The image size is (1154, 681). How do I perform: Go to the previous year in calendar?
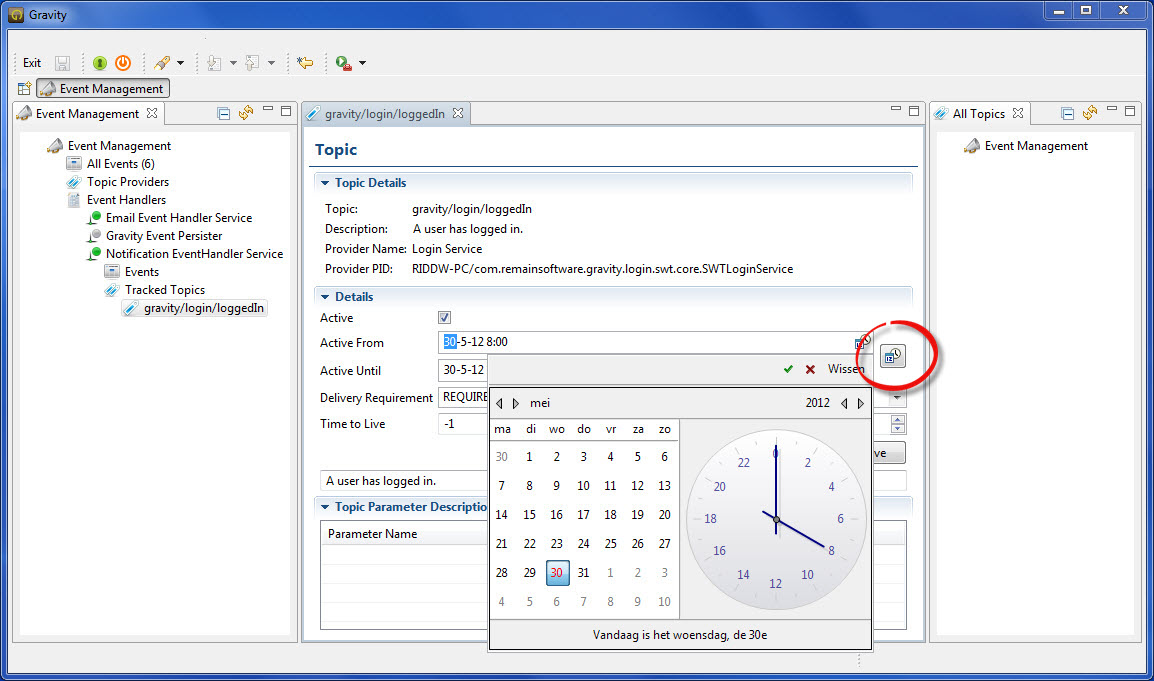[844, 403]
